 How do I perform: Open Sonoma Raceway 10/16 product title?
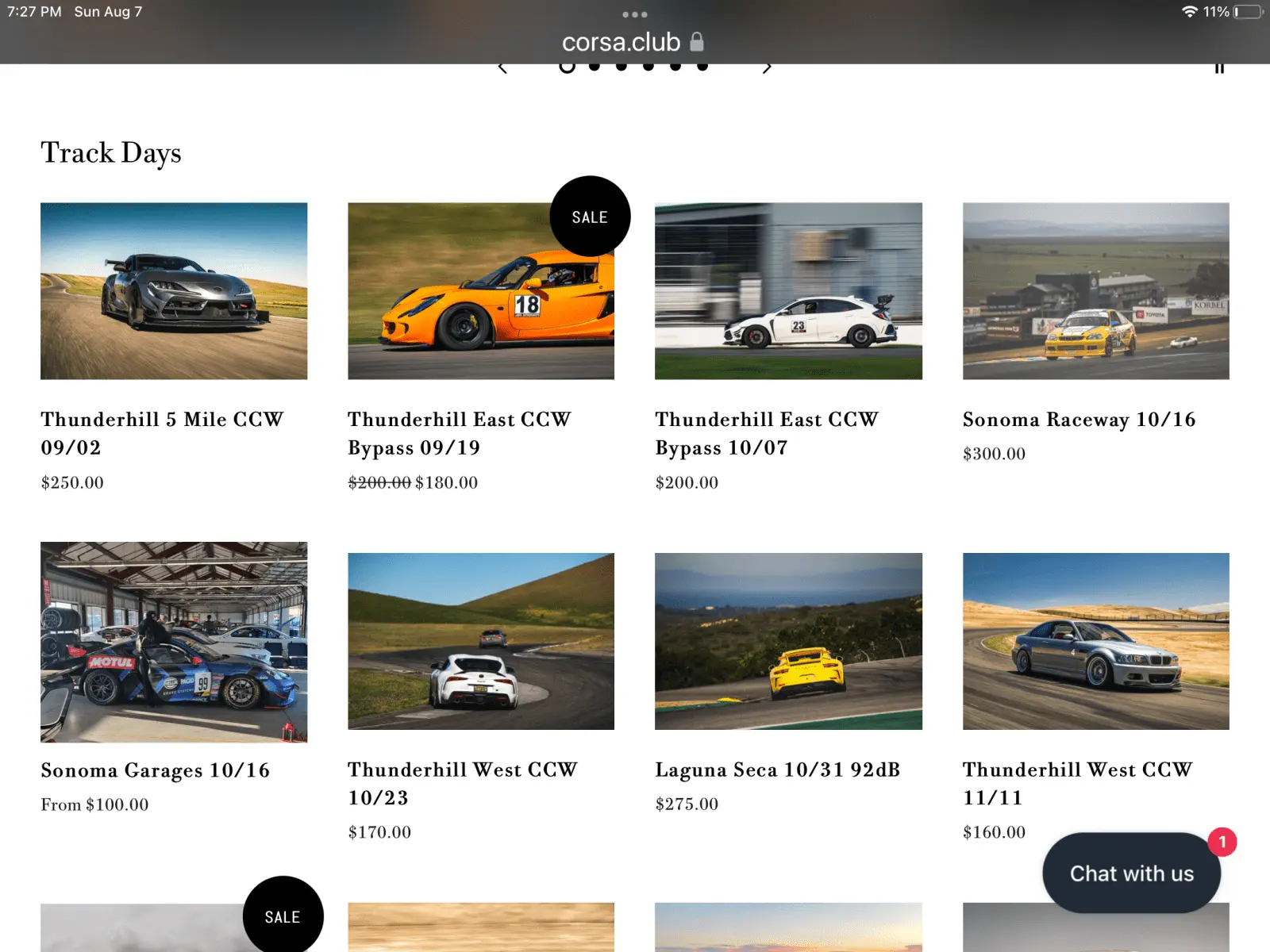pyautogui.click(x=1079, y=420)
